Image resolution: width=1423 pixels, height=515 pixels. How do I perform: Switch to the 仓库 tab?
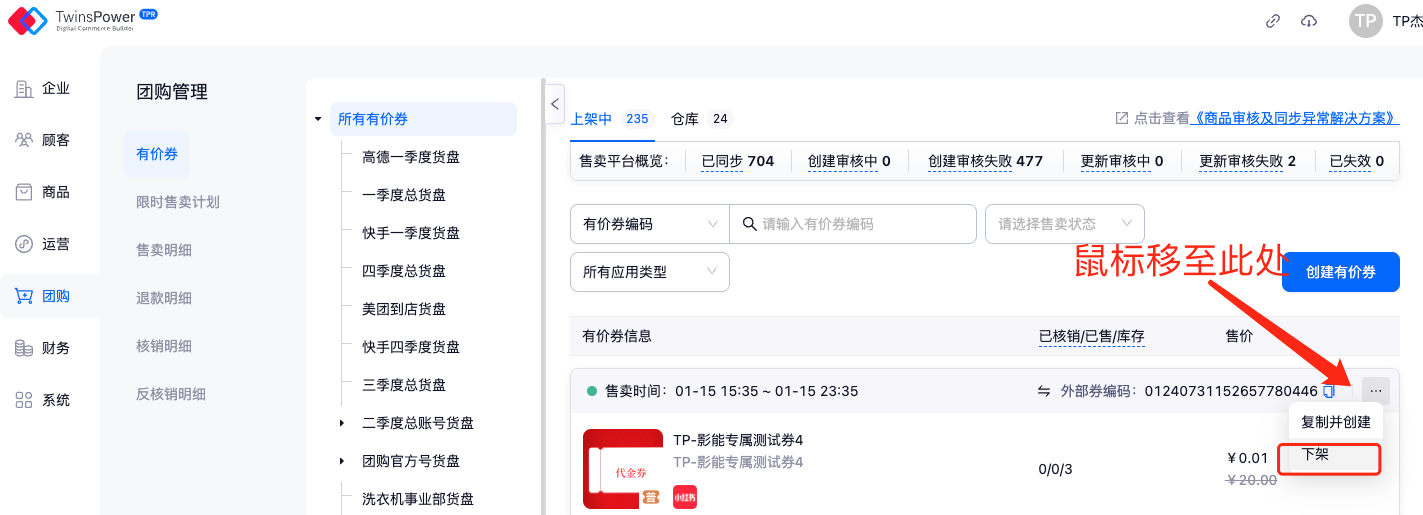685,119
